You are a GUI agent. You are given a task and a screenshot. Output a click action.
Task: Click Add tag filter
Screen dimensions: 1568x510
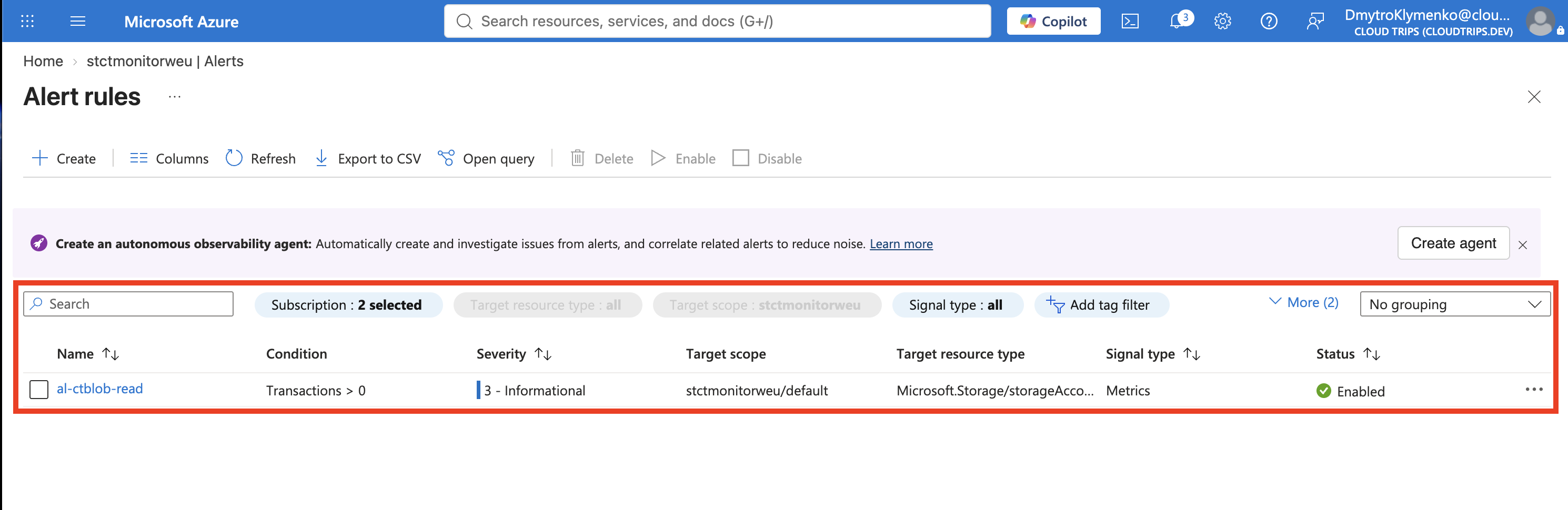click(1101, 305)
